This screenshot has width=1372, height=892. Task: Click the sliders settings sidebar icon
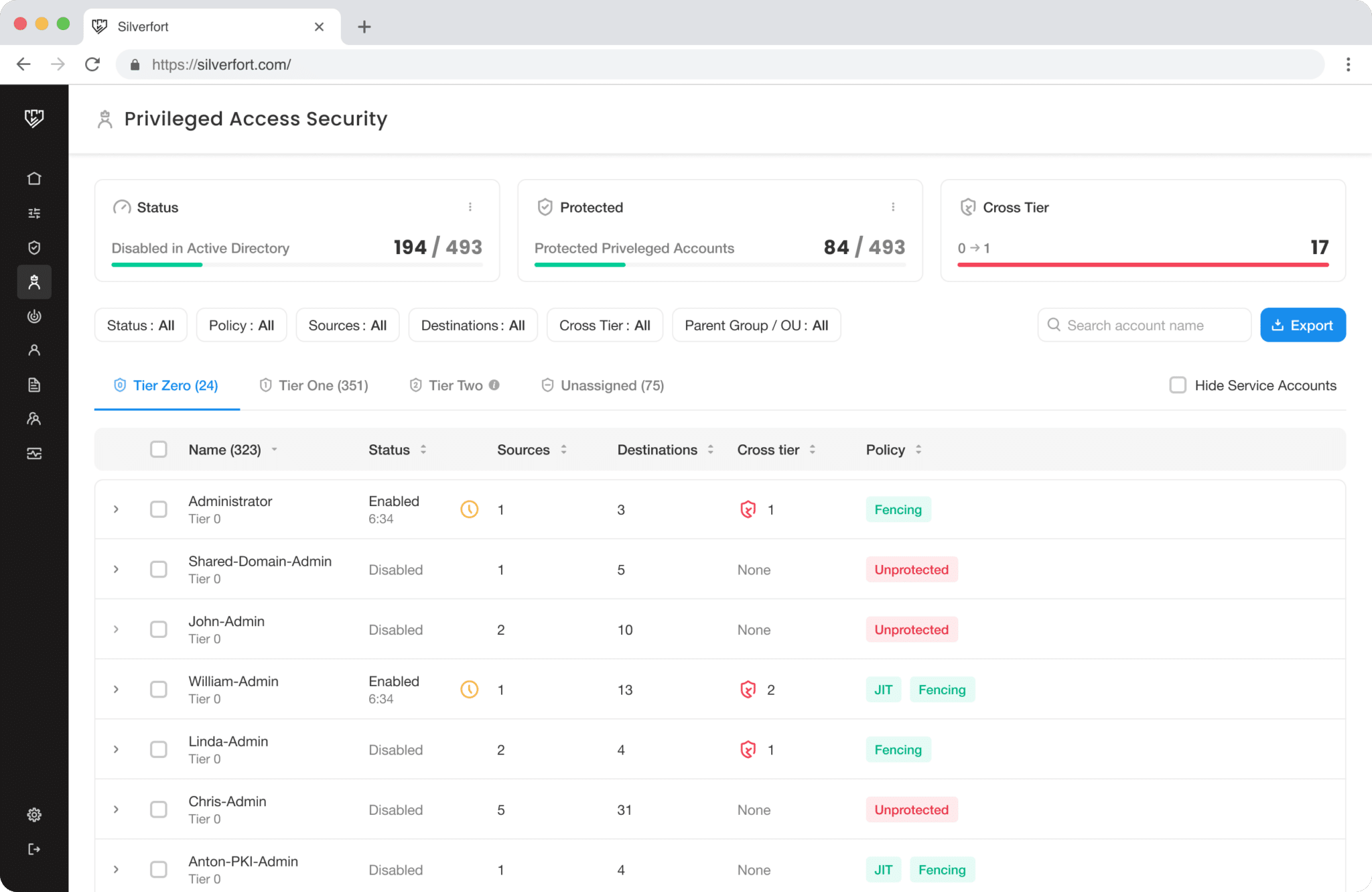tap(34, 213)
